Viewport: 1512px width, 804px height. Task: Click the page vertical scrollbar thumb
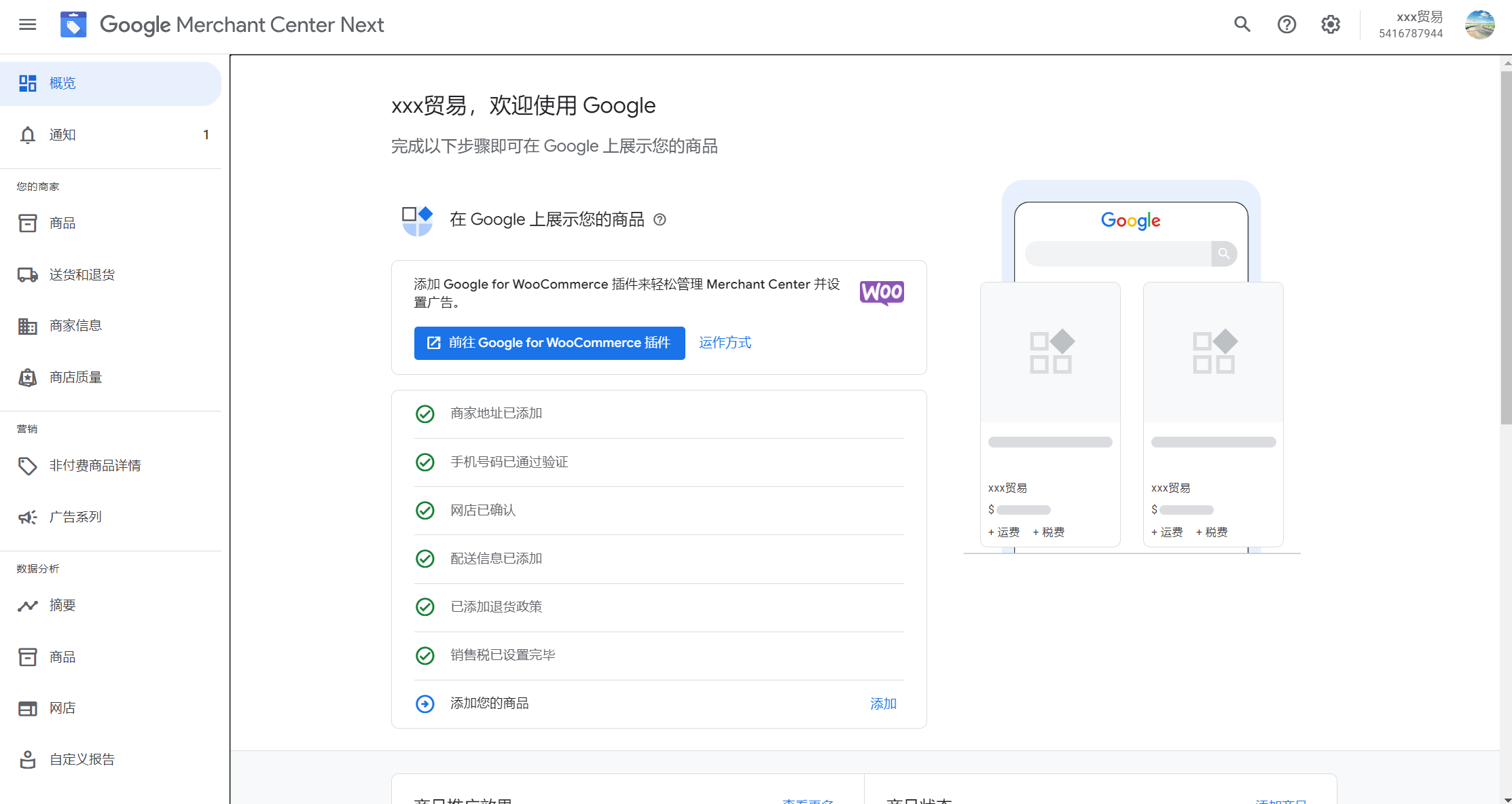click(1506, 248)
